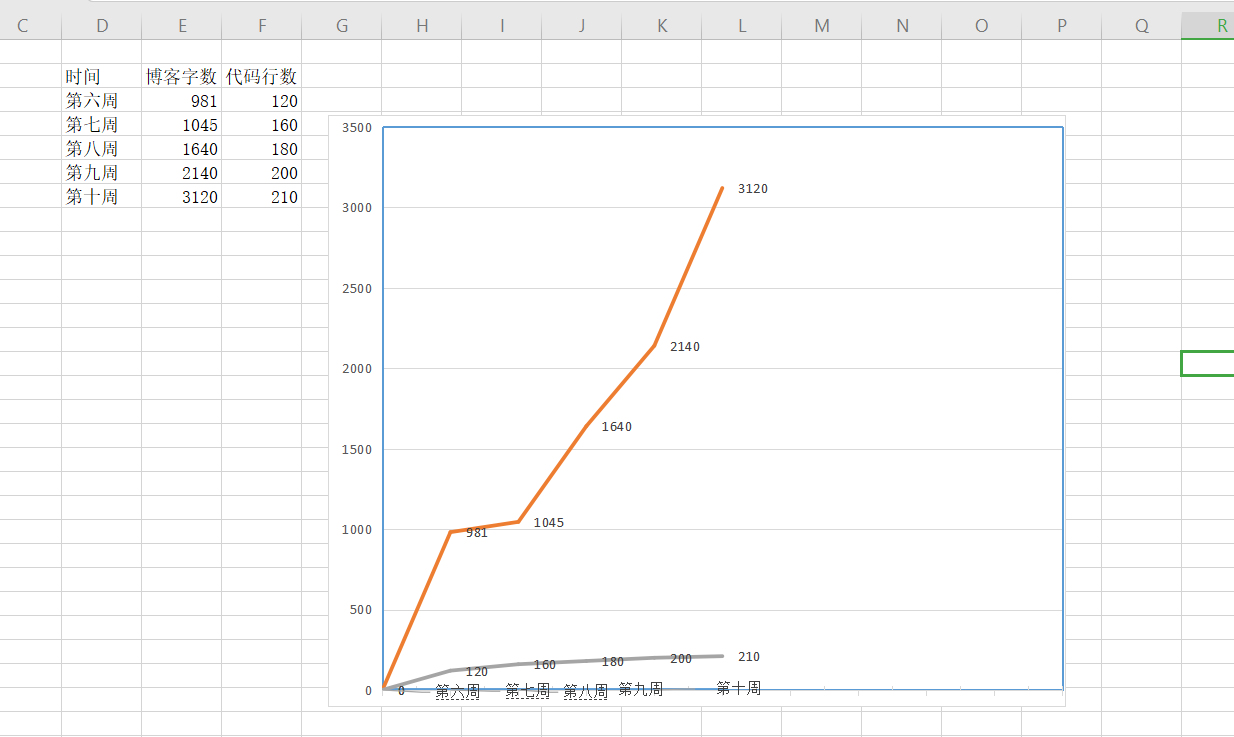1234x737 pixels.
Task: Click the table cell with value 160
Action: pyautogui.click(x=261, y=124)
